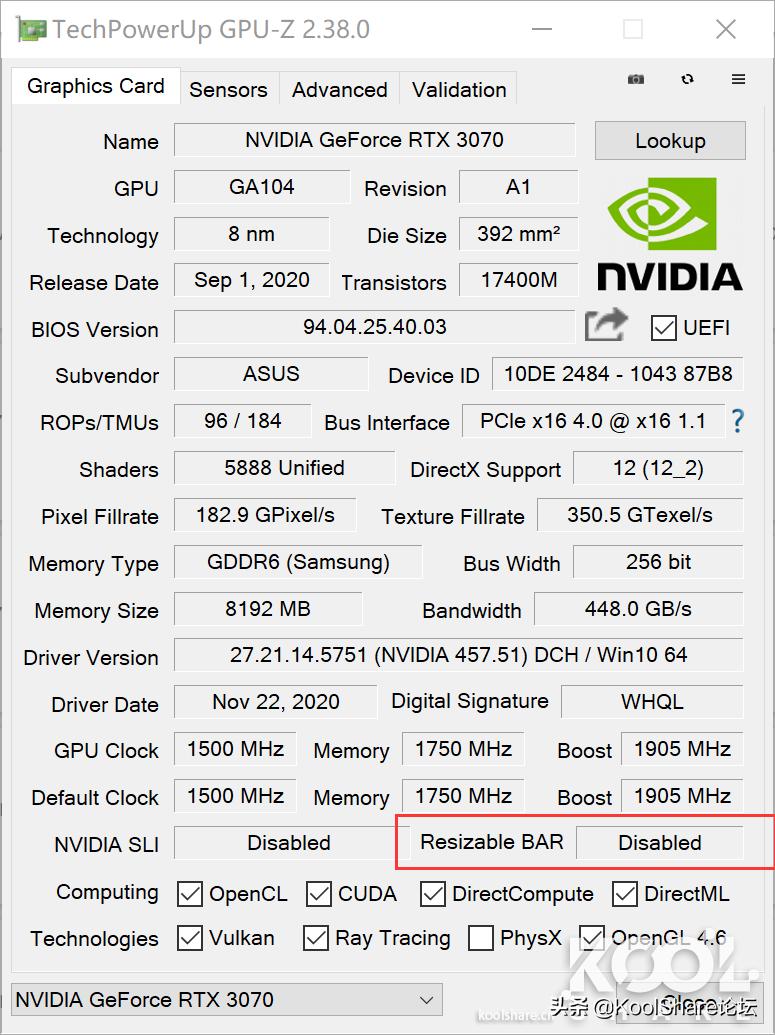The image size is (775, 1035).
Task: Open the Advanced tab
Action: 339,89
